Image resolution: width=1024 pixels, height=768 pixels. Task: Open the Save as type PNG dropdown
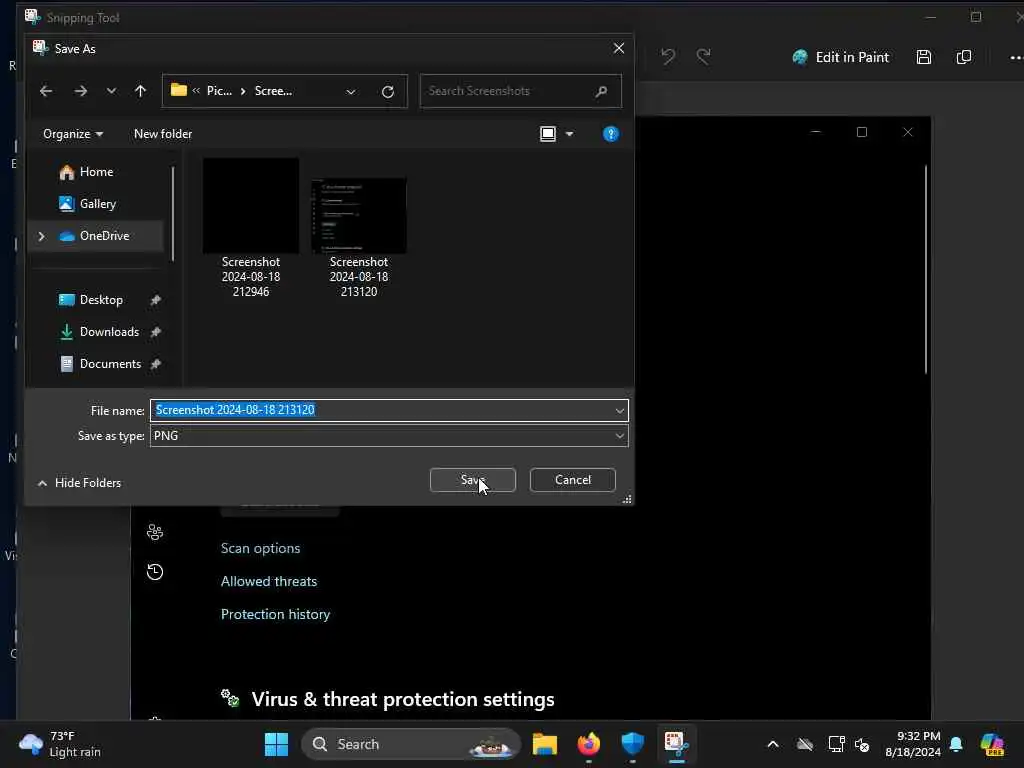pyautogui.click(x=389, y=436)
